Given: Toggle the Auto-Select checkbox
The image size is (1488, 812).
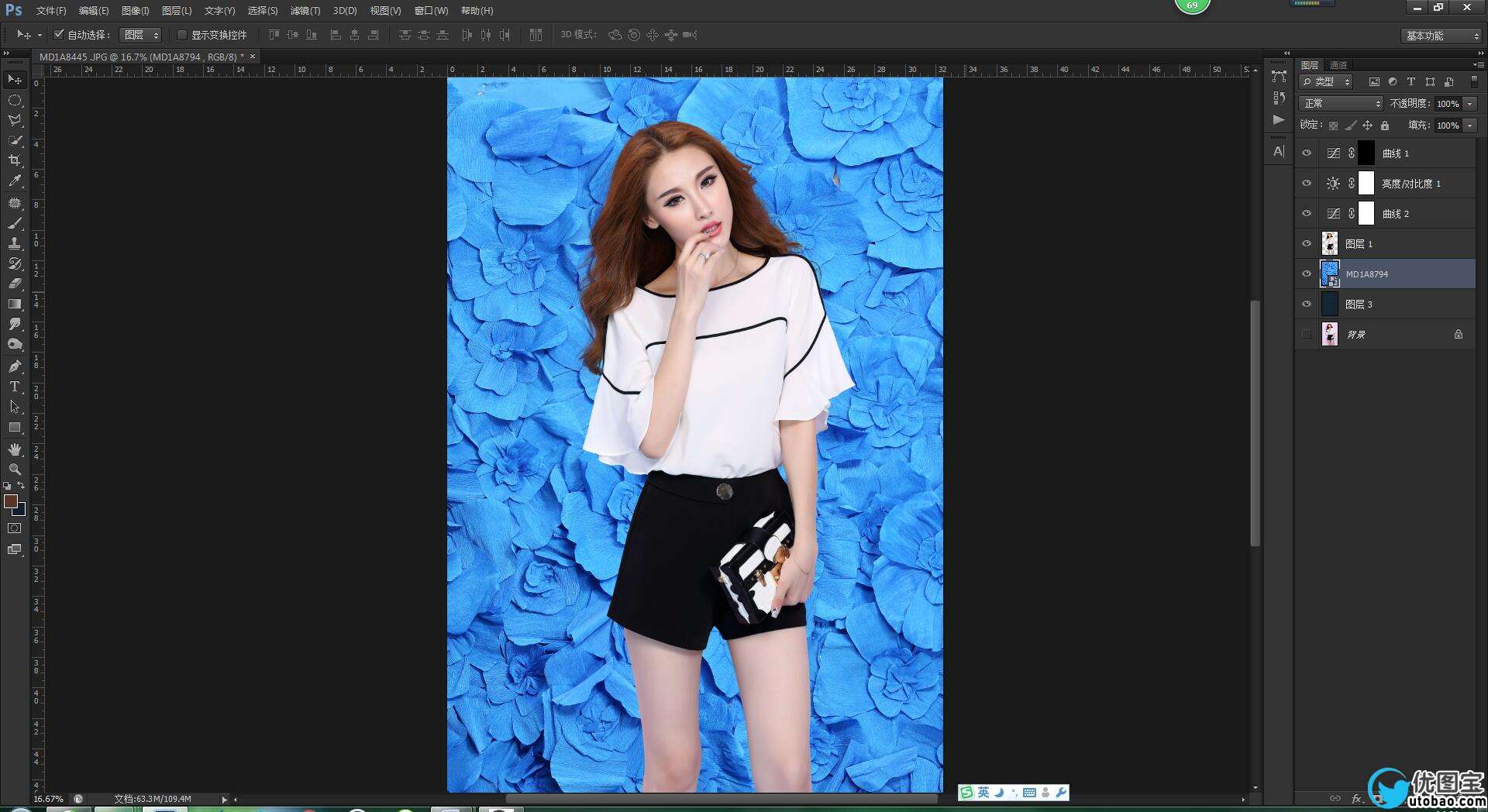Looking at the screenshot, I should pyautogui.click(x=58, y=35).
